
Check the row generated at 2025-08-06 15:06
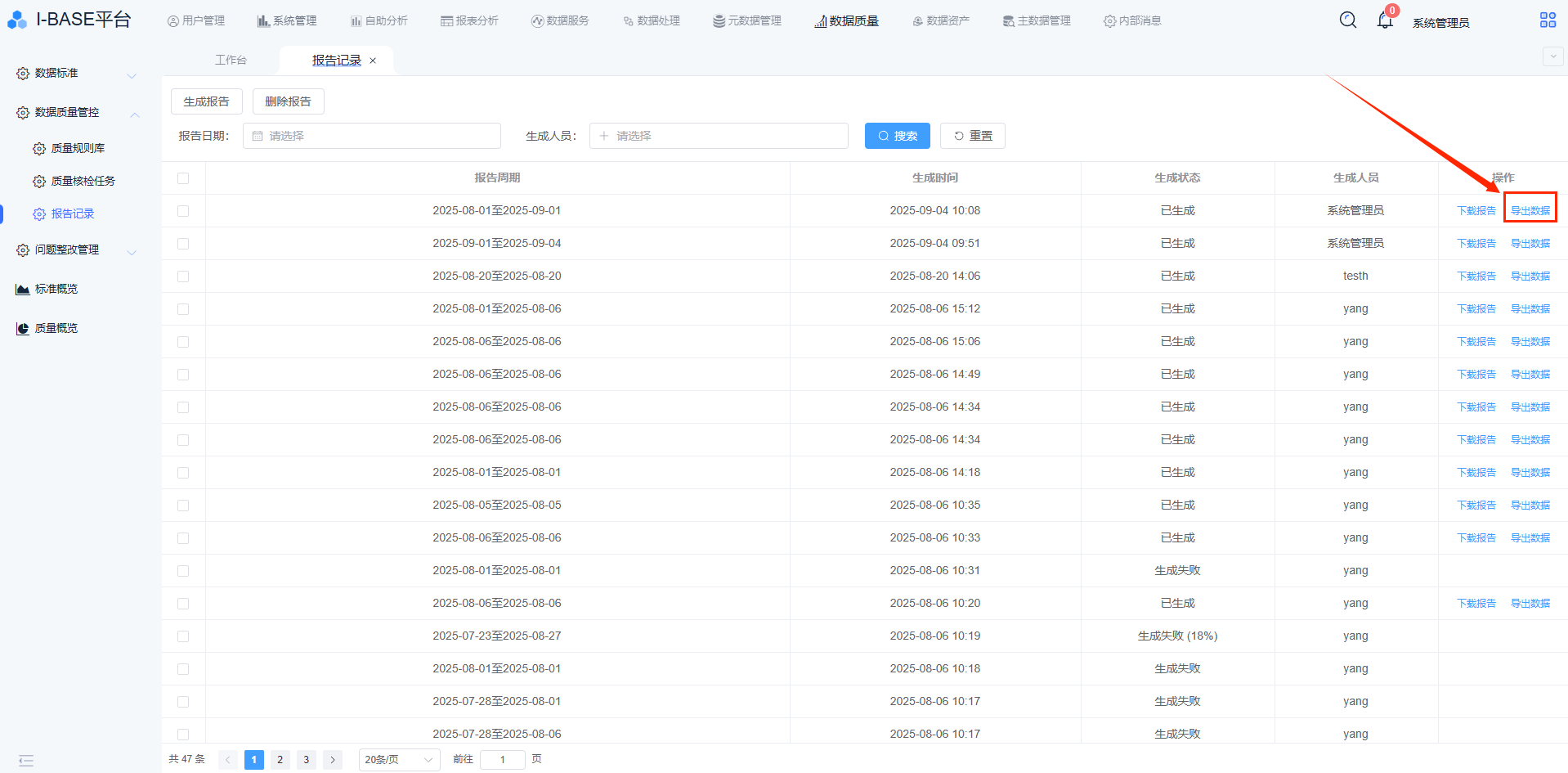(x=183, y=342)
